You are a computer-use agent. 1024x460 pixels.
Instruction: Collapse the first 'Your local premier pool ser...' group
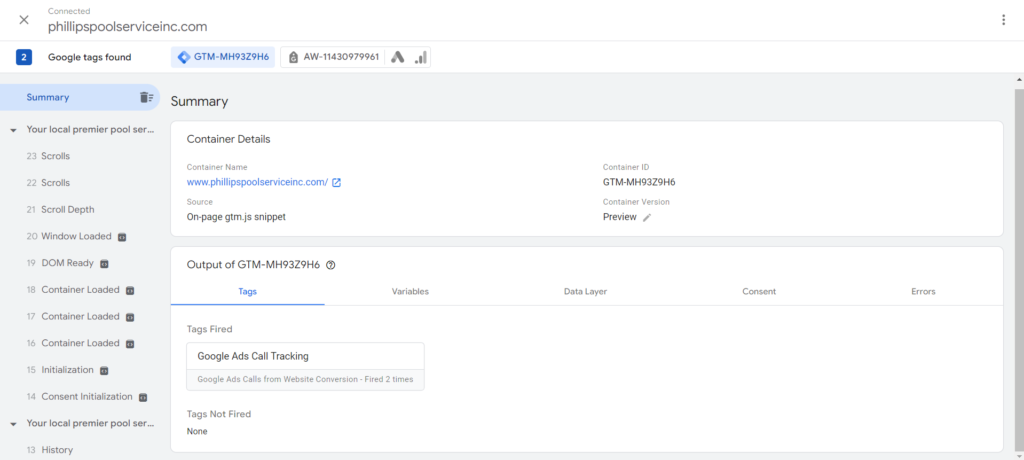[x=13, y=130]
